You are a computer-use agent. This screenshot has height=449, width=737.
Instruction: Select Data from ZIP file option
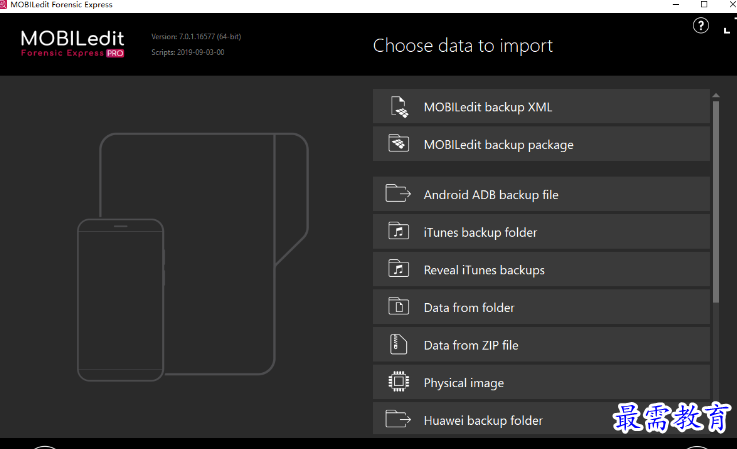click(541, 345)
